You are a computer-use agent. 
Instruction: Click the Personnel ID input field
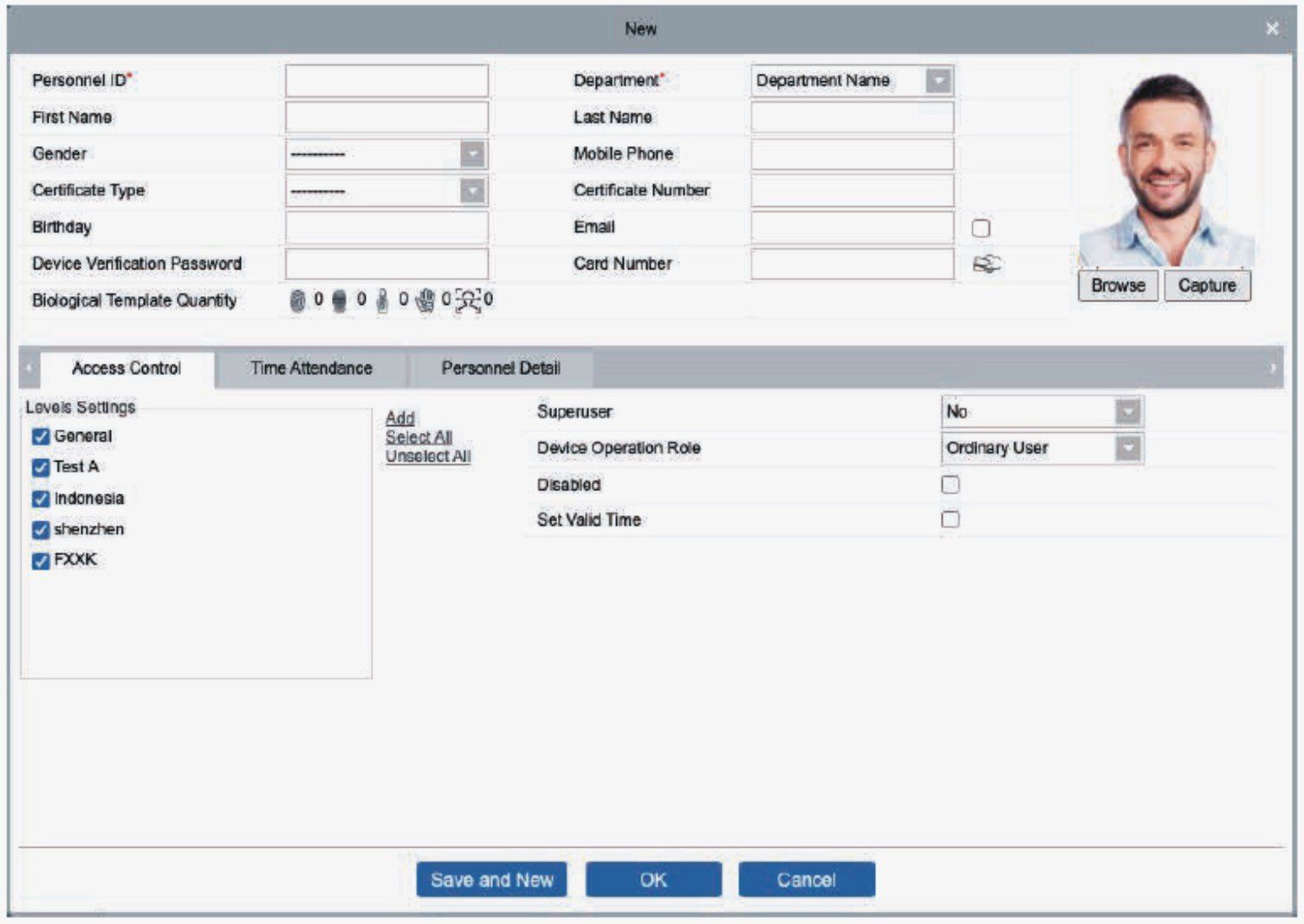tap(386, 81)
